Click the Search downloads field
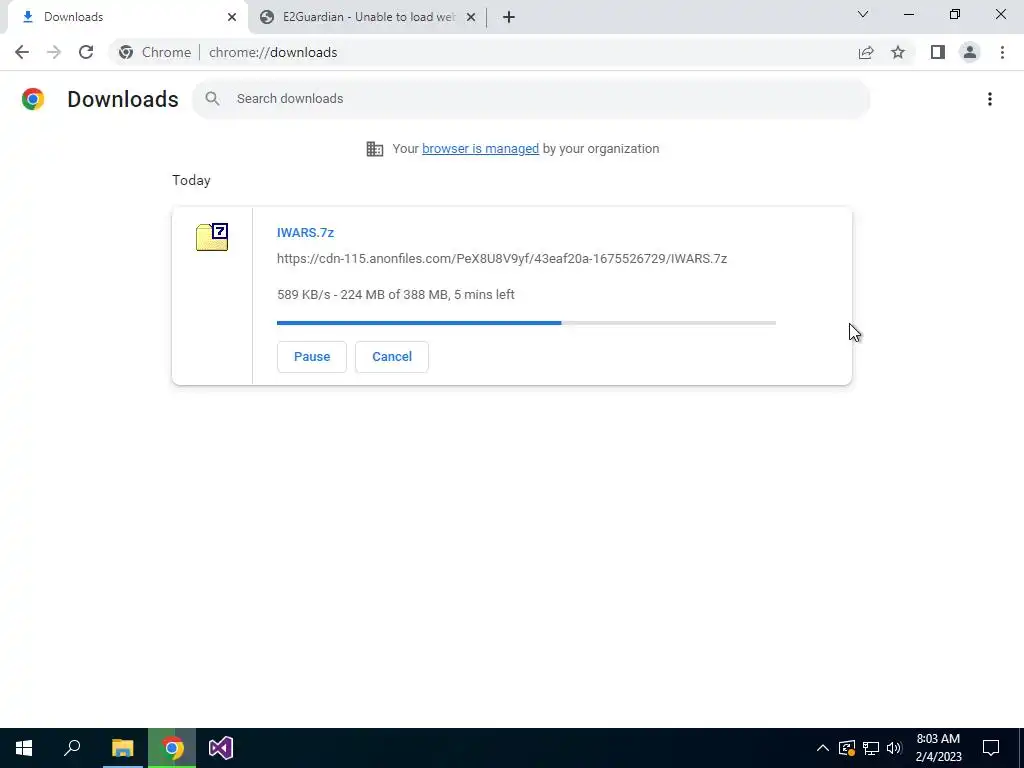1024x768 pixels. (531, 99)
